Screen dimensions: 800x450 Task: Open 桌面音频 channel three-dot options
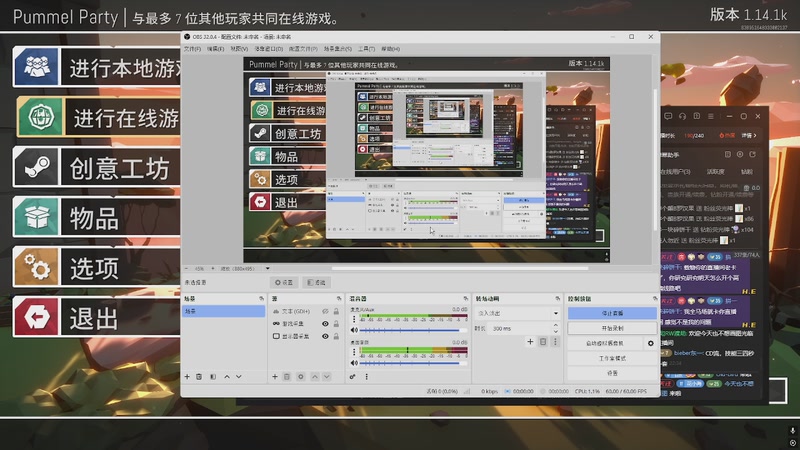point(354,352)
